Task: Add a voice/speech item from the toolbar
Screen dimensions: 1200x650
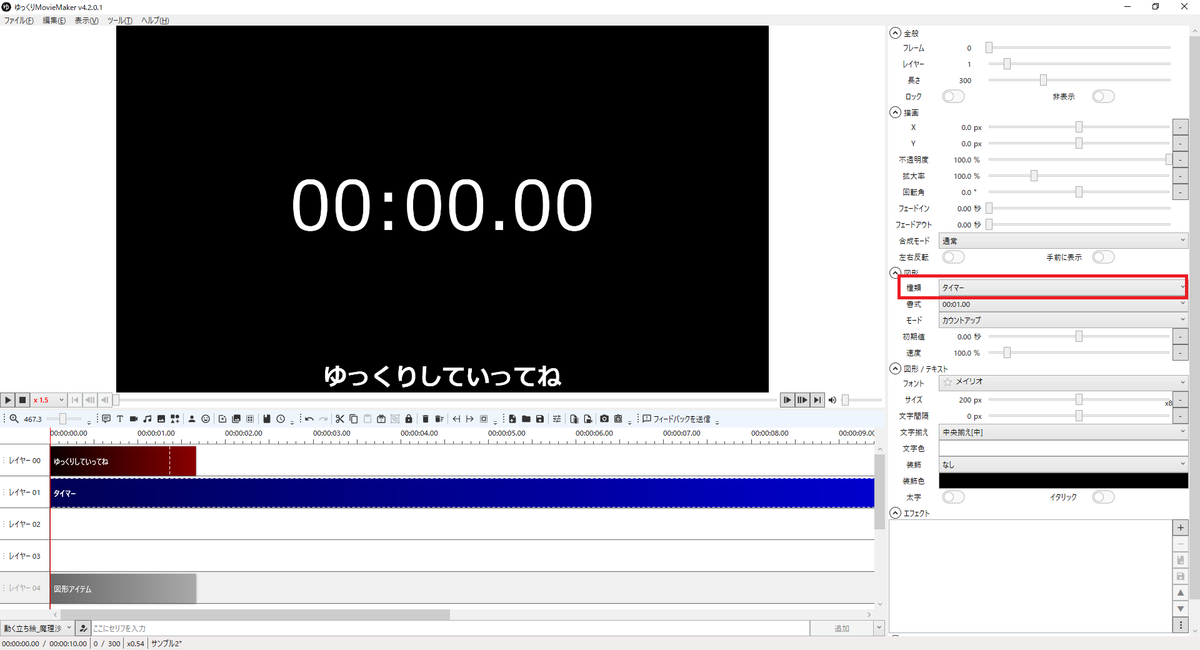Action: [x=106, y=418]
